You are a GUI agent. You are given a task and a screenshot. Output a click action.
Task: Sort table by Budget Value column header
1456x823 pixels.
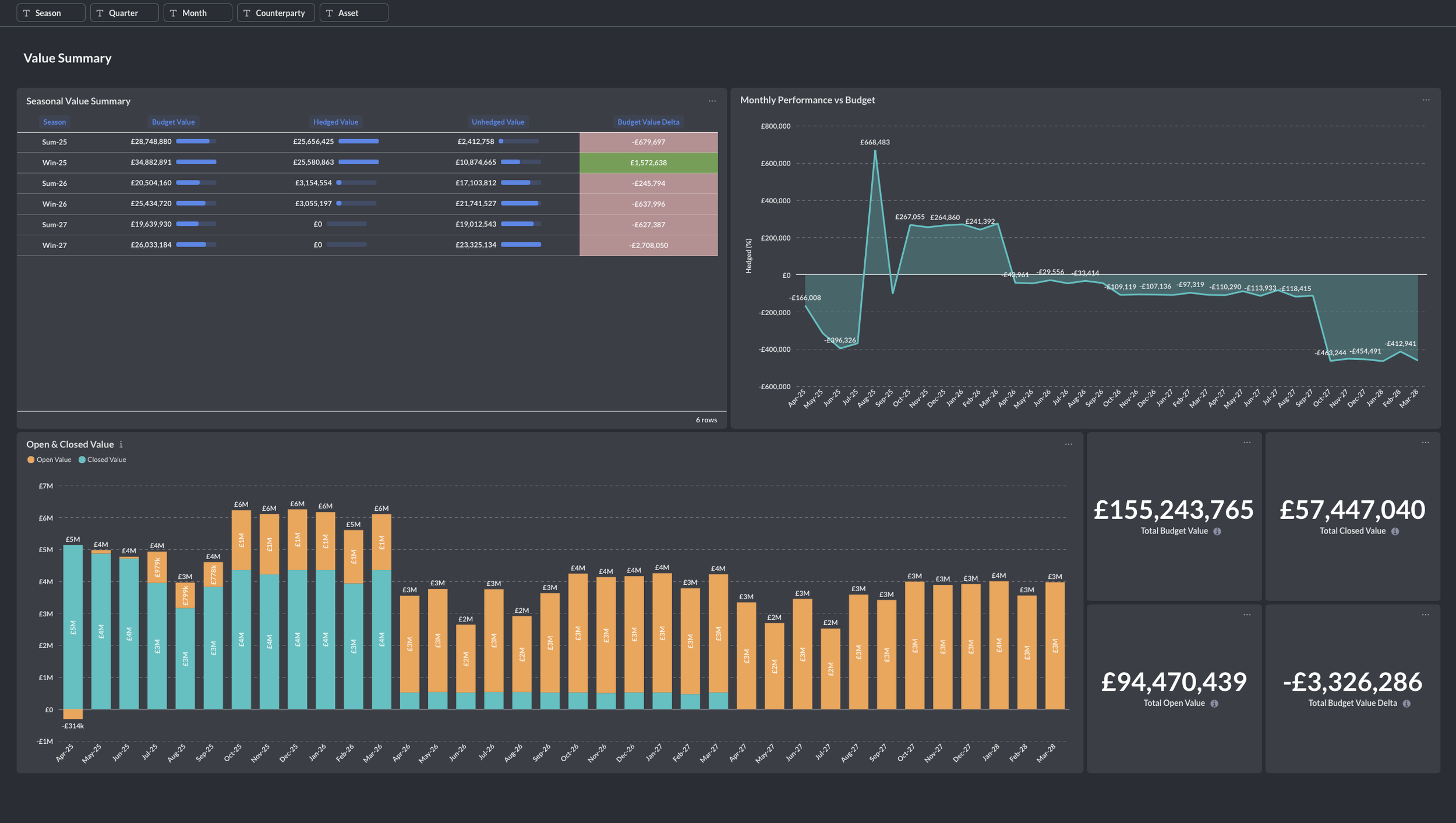(173, 122)
